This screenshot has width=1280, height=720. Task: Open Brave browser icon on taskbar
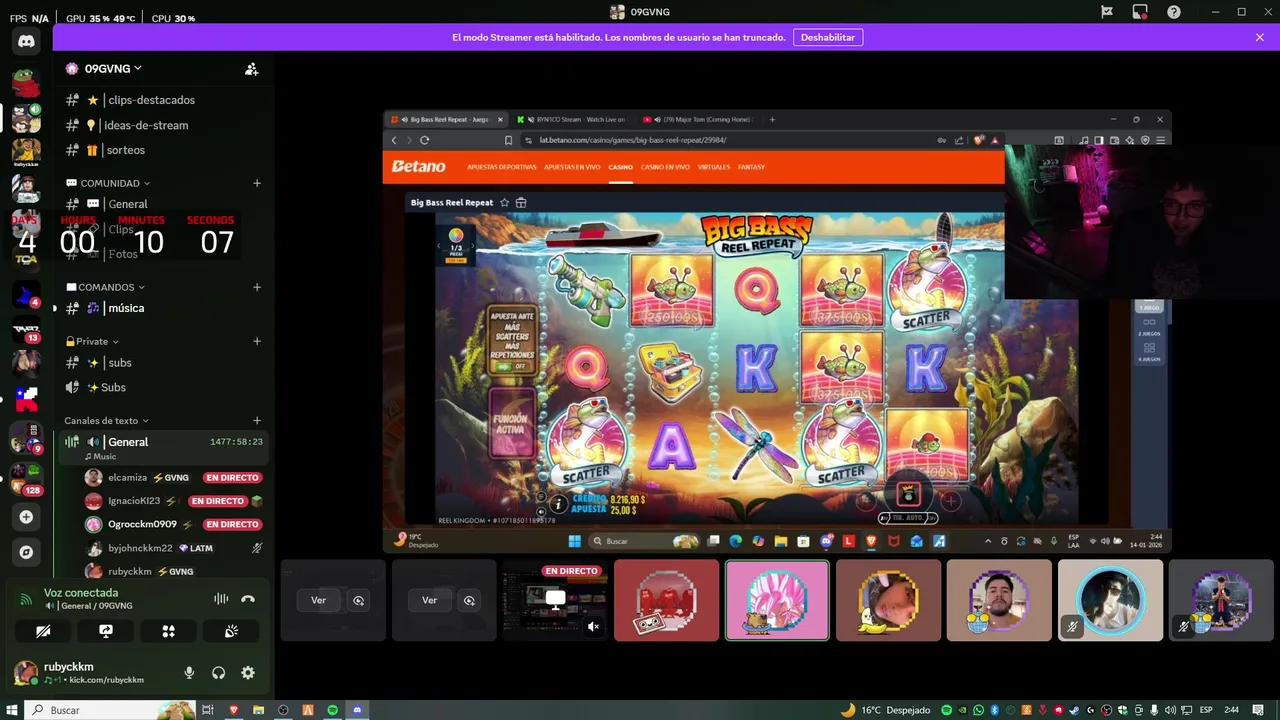[234, 710]
